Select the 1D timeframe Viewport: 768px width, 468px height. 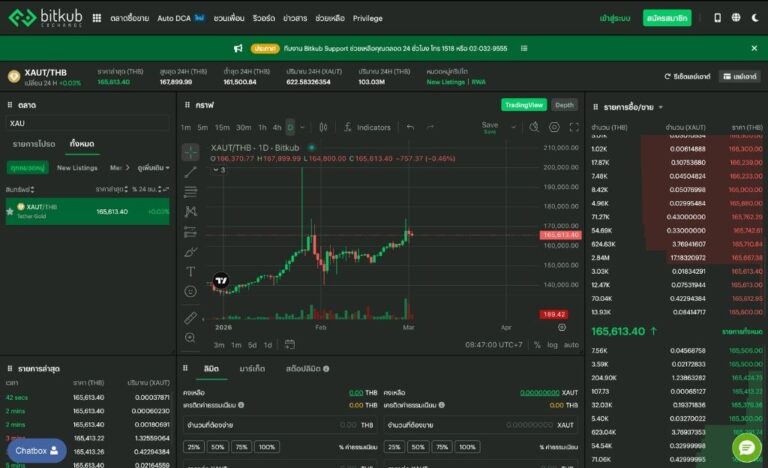coord(290,127)
